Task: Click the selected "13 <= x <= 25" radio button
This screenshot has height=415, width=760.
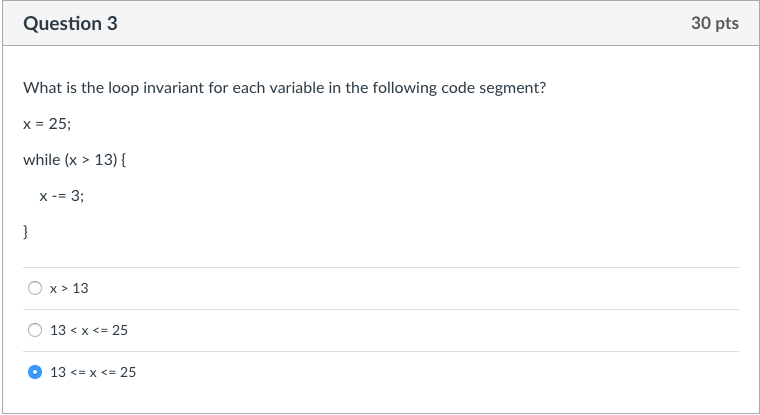Action: click(x=35, y=373)
